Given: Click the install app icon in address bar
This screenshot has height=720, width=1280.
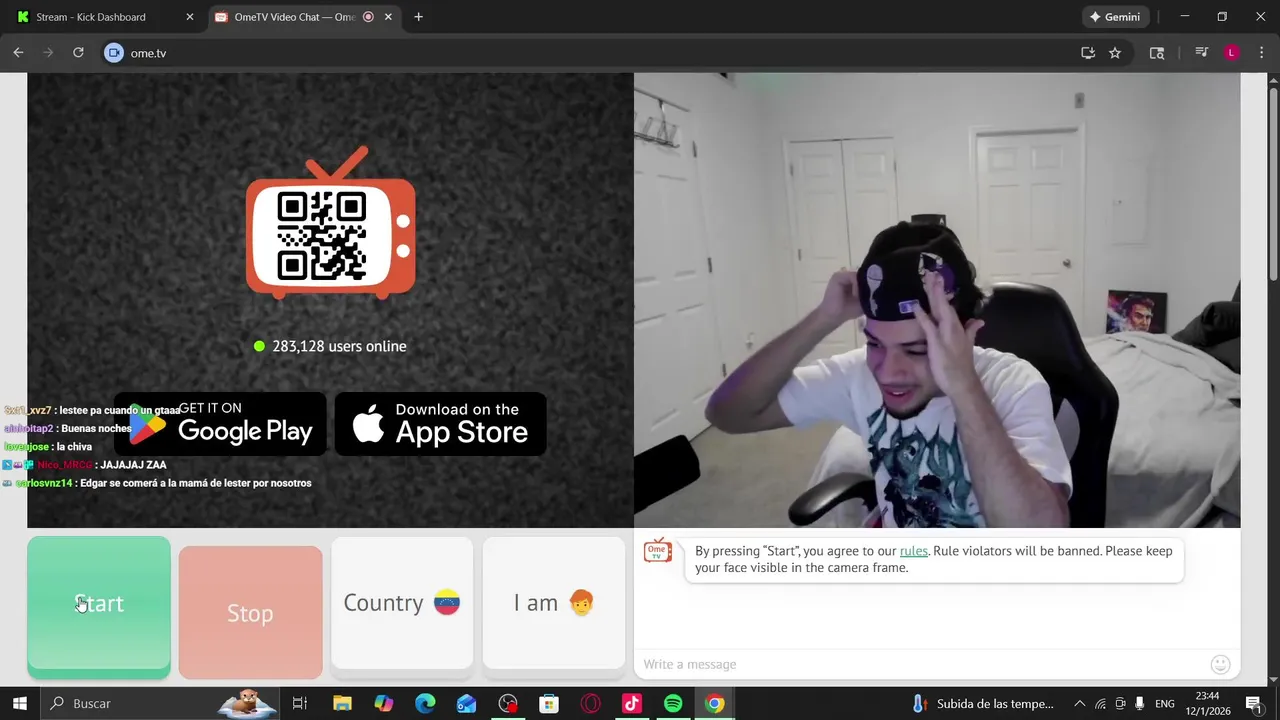Looking at the screenshot, I should 1088,53.
